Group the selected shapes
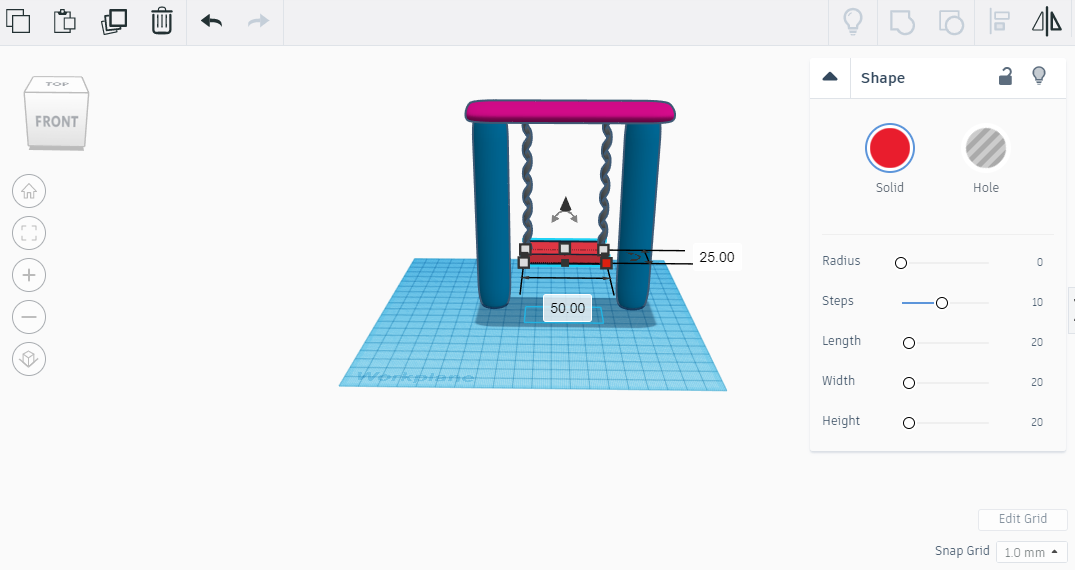This screenshot has height=570, width=1075. (x=902, y=22)
